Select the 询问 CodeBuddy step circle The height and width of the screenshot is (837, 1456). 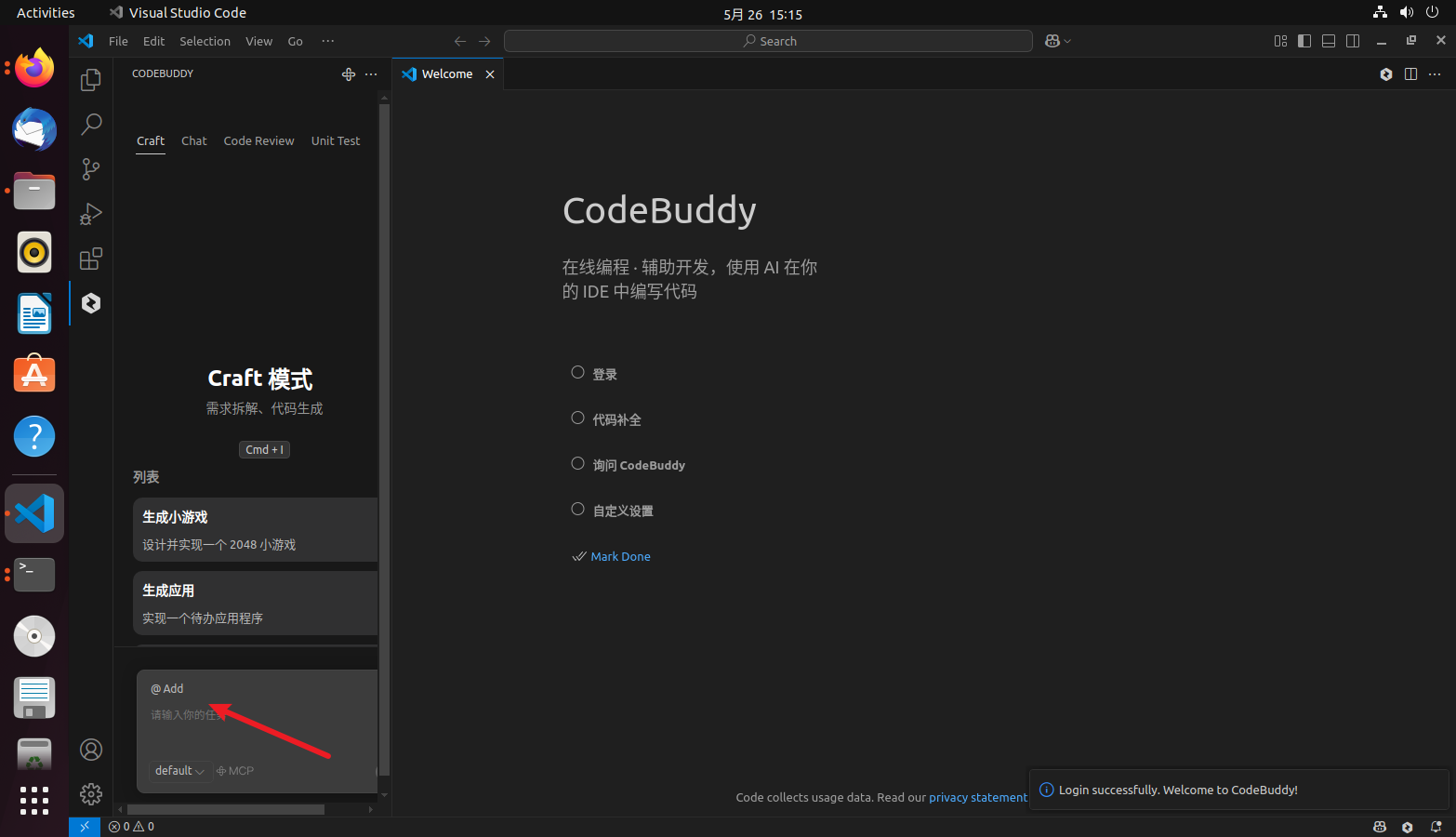[577, 464]
